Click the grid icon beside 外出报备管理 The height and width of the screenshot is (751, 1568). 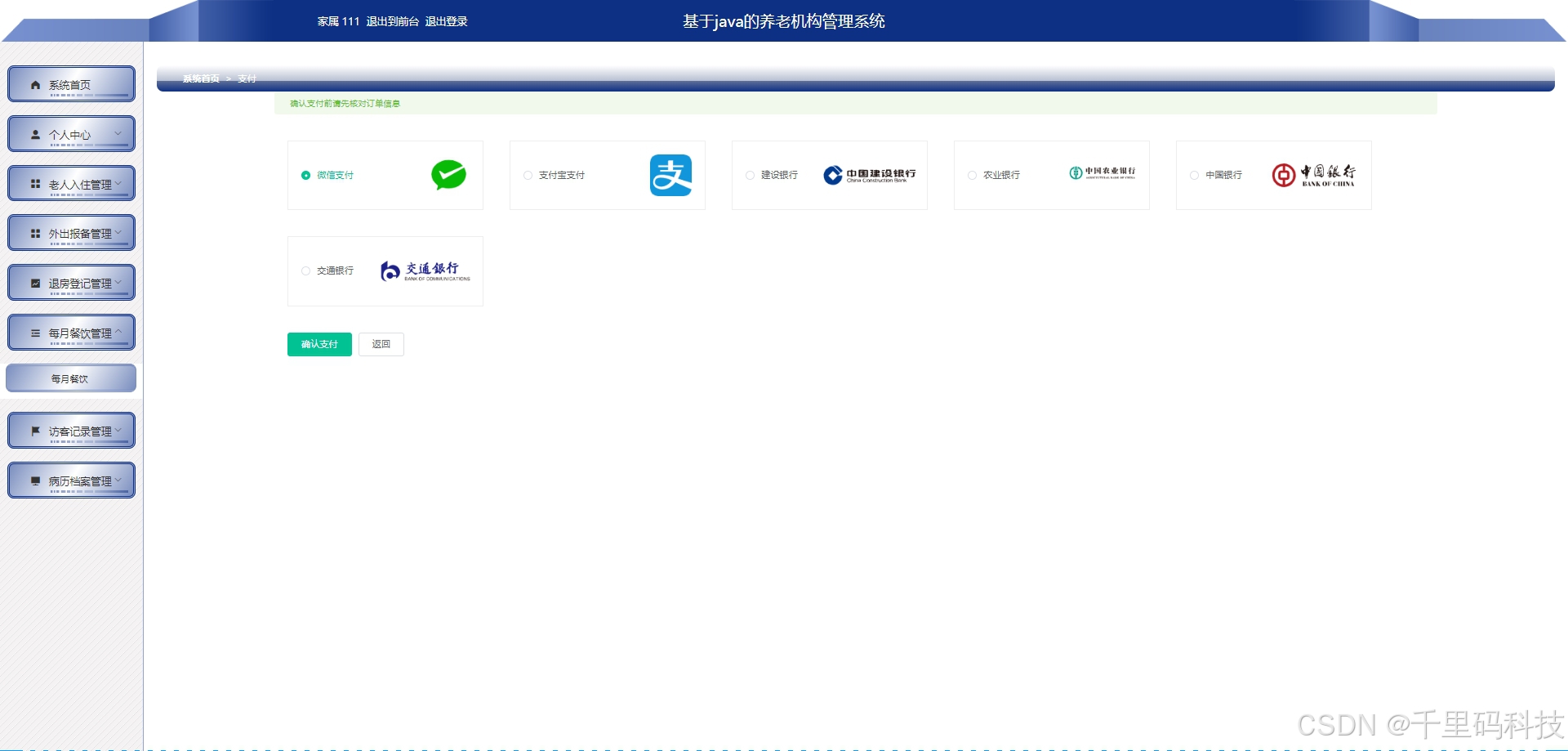pyautogui.click(x=35, y=234)
